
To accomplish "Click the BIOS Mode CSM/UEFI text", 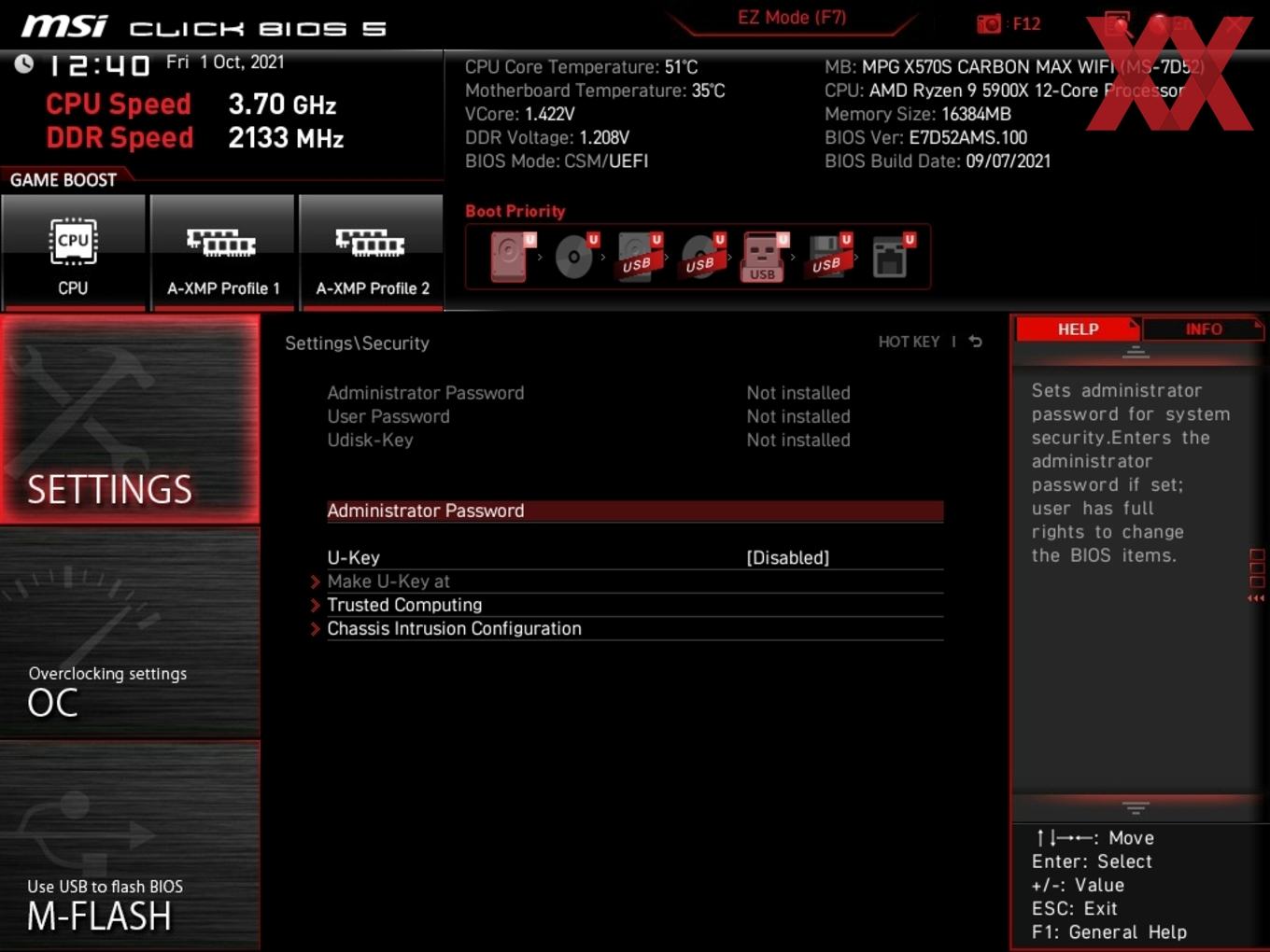I will tap(557, 161).
